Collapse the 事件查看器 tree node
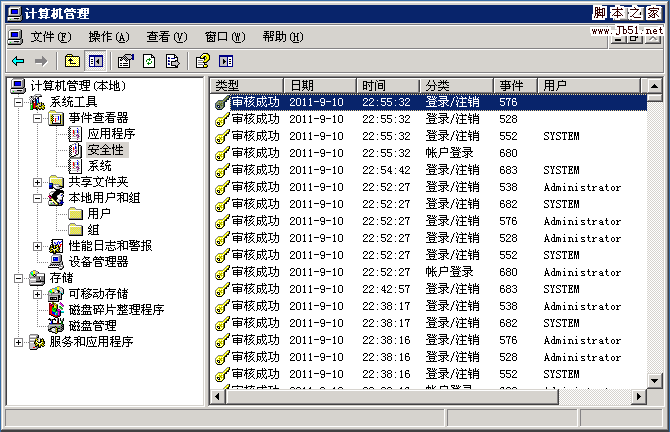The height and width of the screenshot is (432, 670). 38,118
